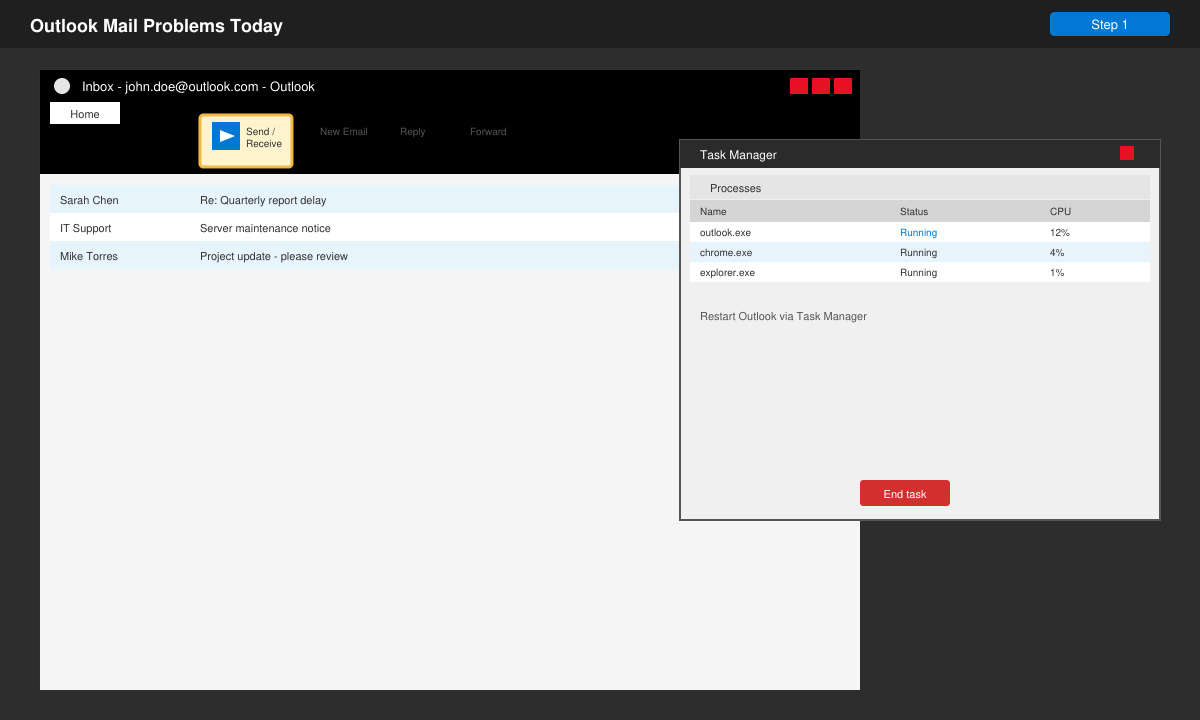
Task: Select the chrome.exe process row
Action: click(920, 252)
